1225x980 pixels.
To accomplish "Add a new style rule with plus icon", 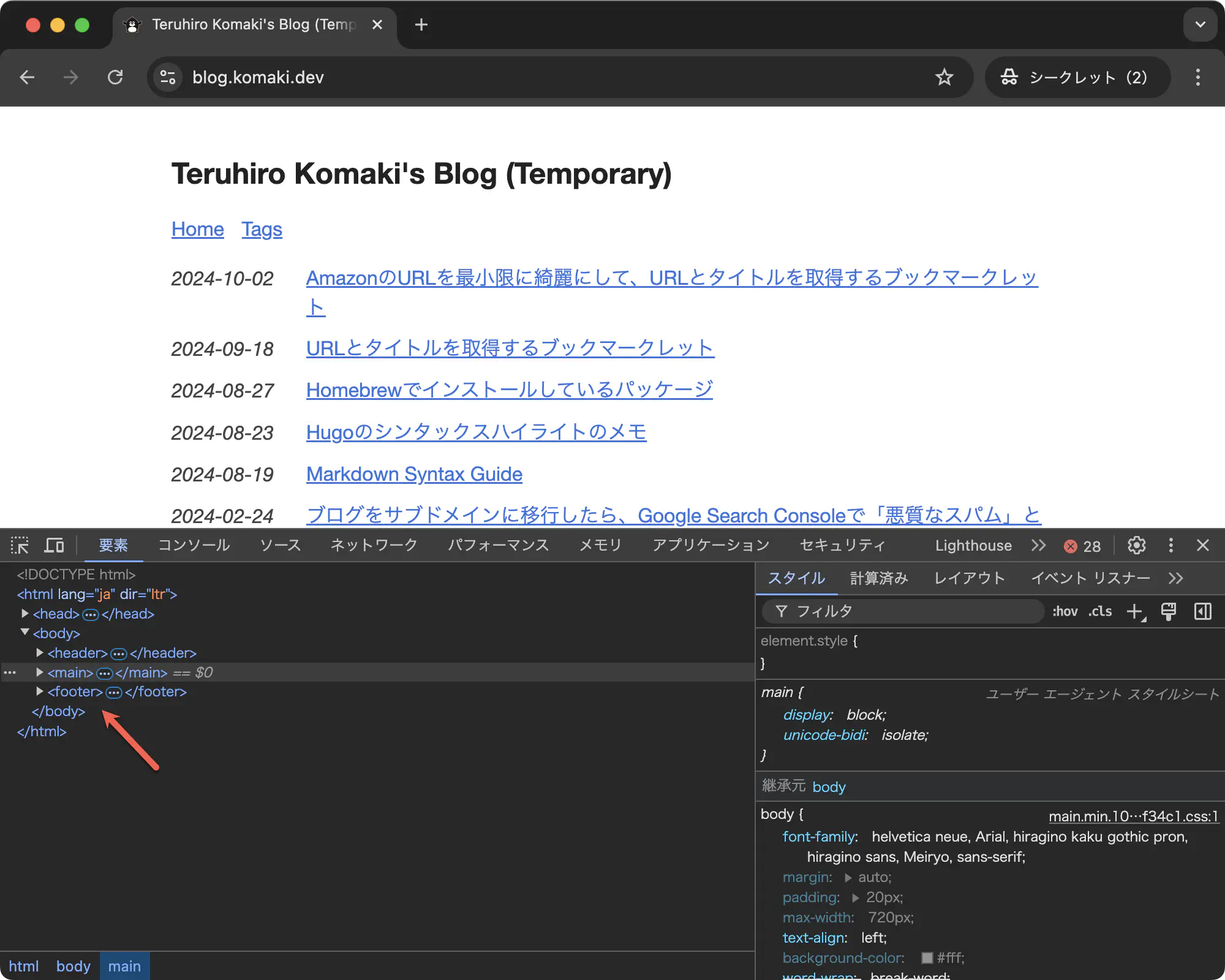I will (1136, 611).
